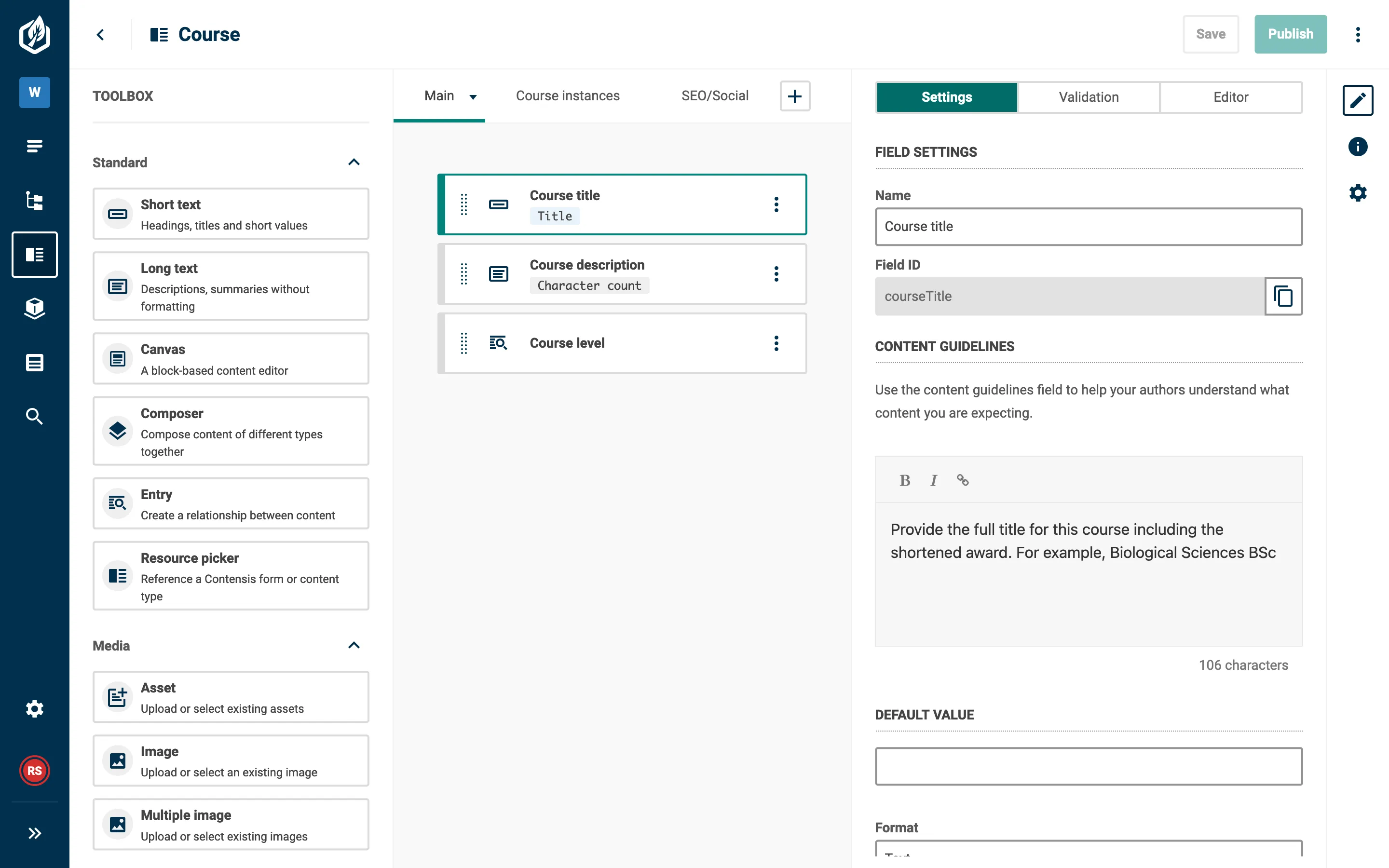
Task: Grab the Course level drag handle
Action: (464, 343)
